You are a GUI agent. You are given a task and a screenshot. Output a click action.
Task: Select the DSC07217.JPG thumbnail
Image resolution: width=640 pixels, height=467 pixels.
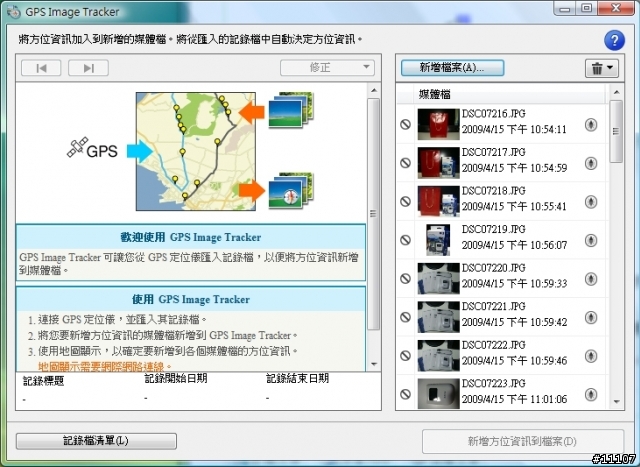[x=438, y=163]
